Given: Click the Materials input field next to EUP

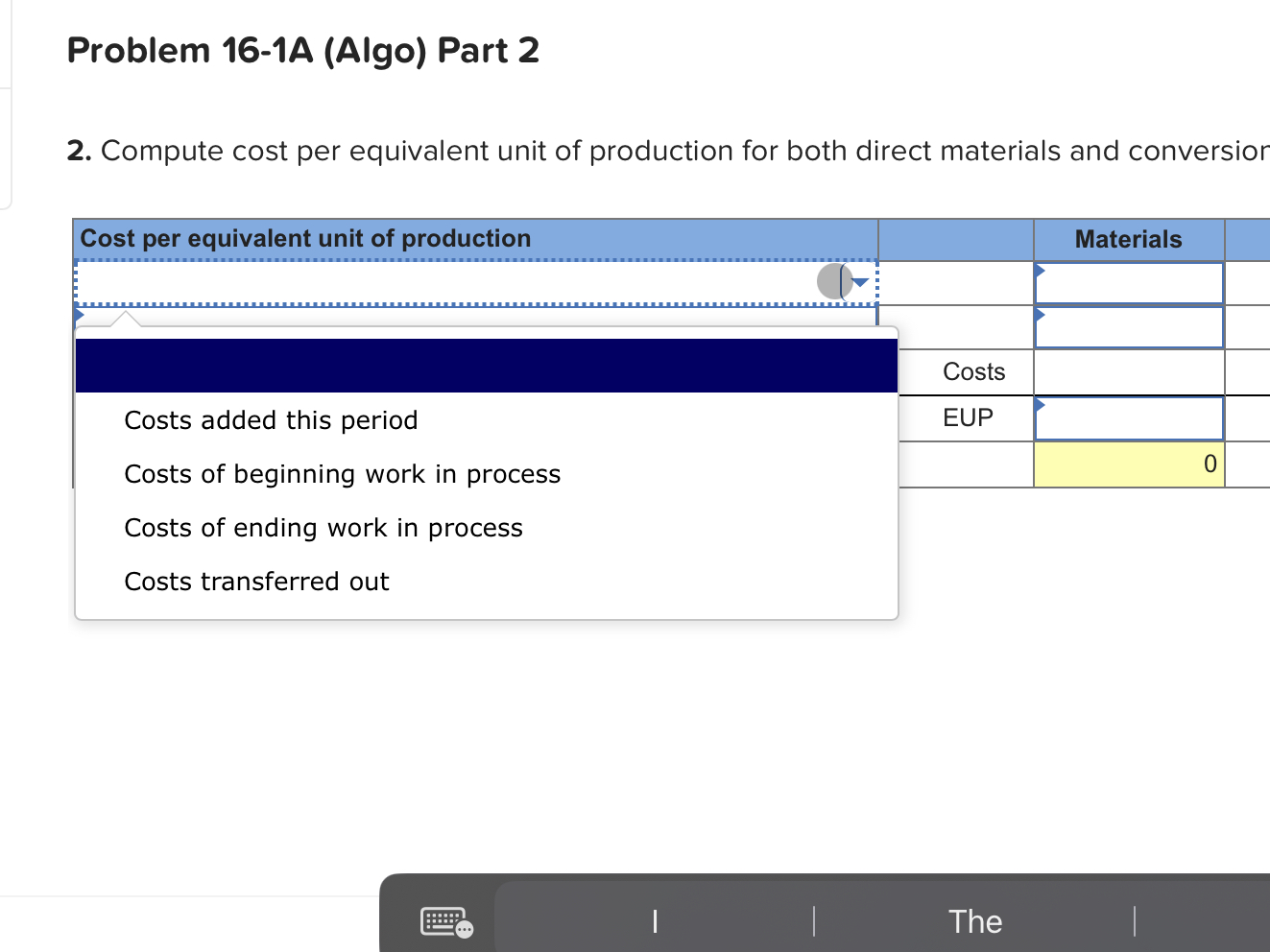Looking at the screenshot, I should click(1129, 417).
